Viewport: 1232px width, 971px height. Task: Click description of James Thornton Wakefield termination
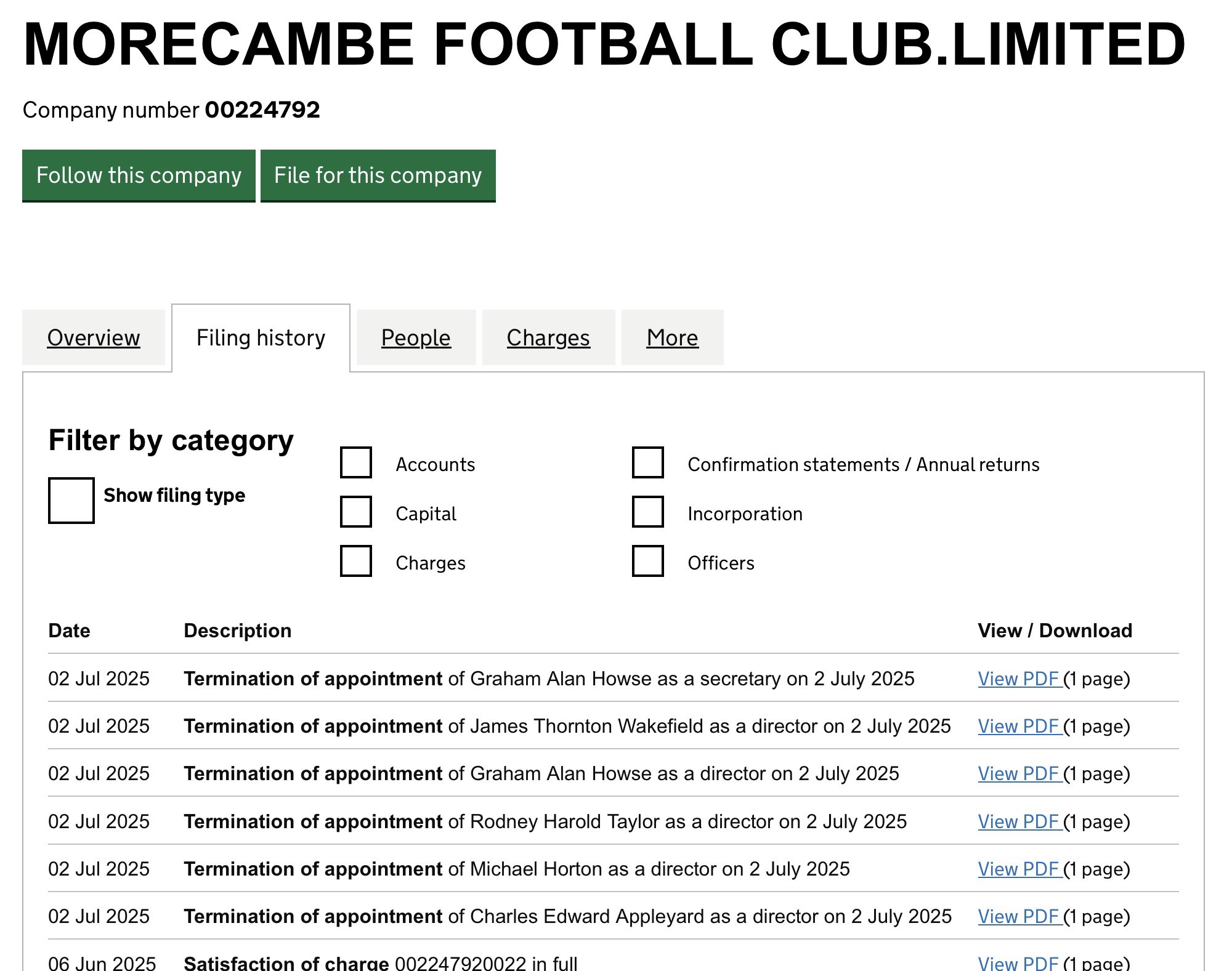click(x=567, y=726)
